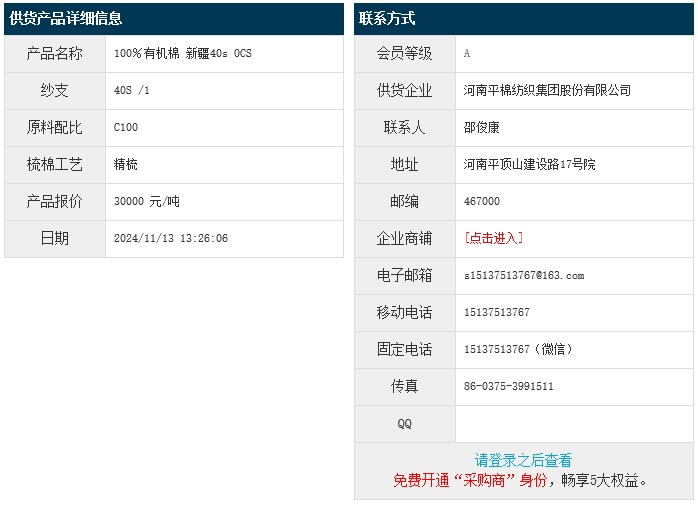
Task: Open the 请登录之后查看 login link
Action: (x=523, y=460)
